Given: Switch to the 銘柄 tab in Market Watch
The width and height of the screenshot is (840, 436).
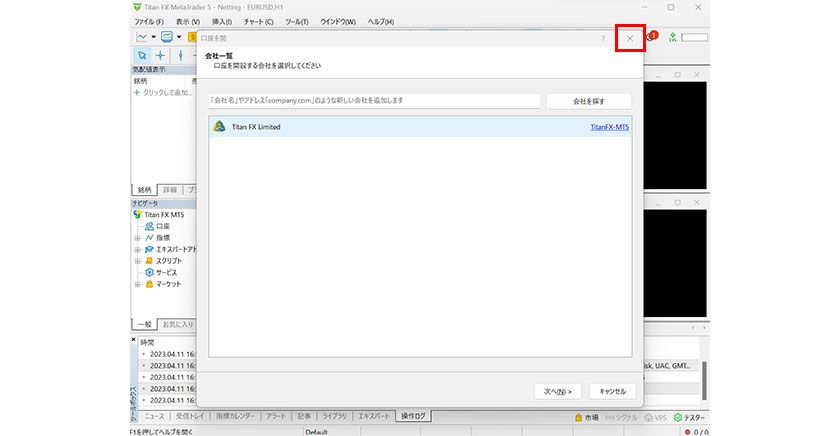Looking at the screenshot, I should click(144, 190).
